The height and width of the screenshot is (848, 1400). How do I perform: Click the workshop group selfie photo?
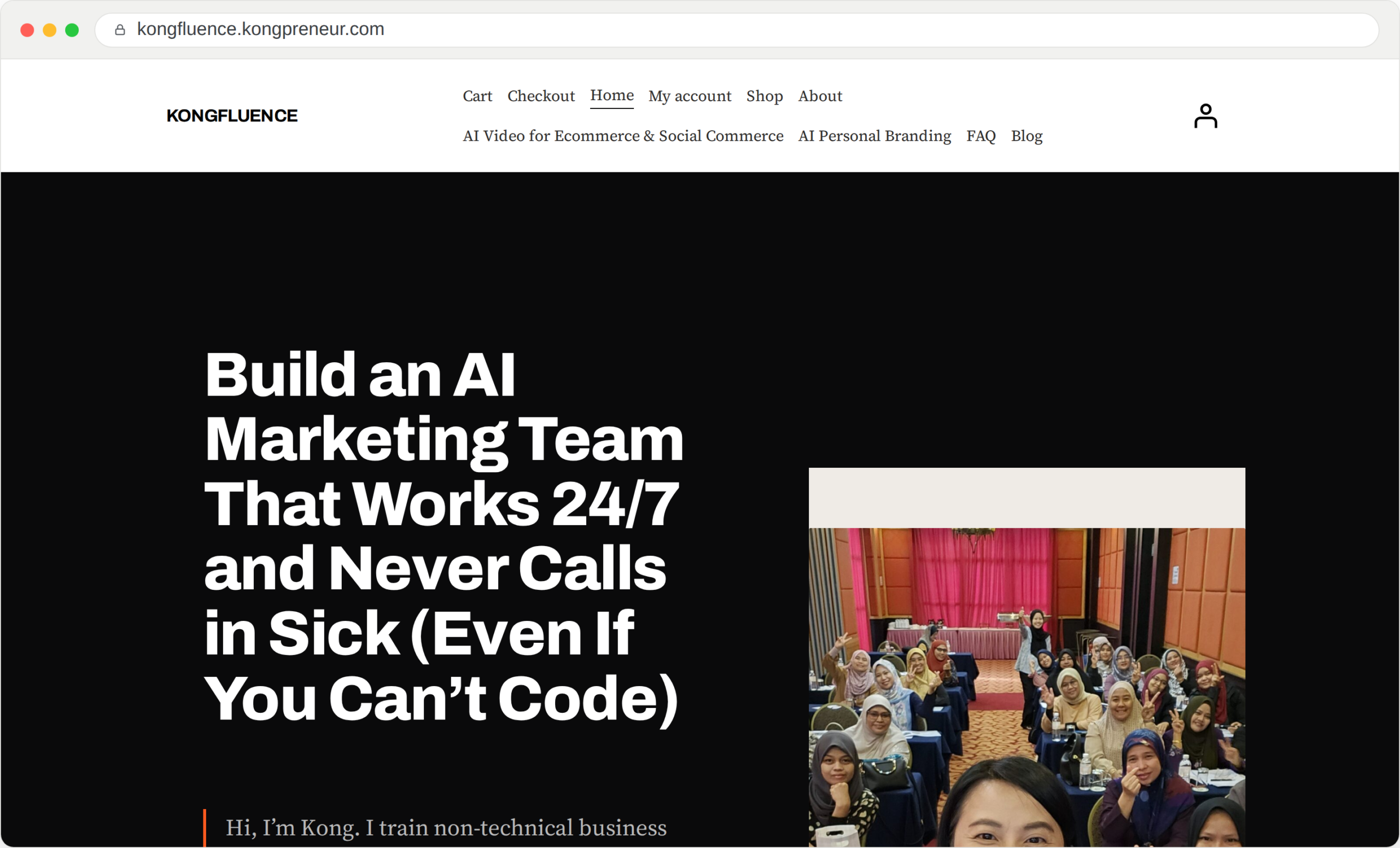(1026, 687)
